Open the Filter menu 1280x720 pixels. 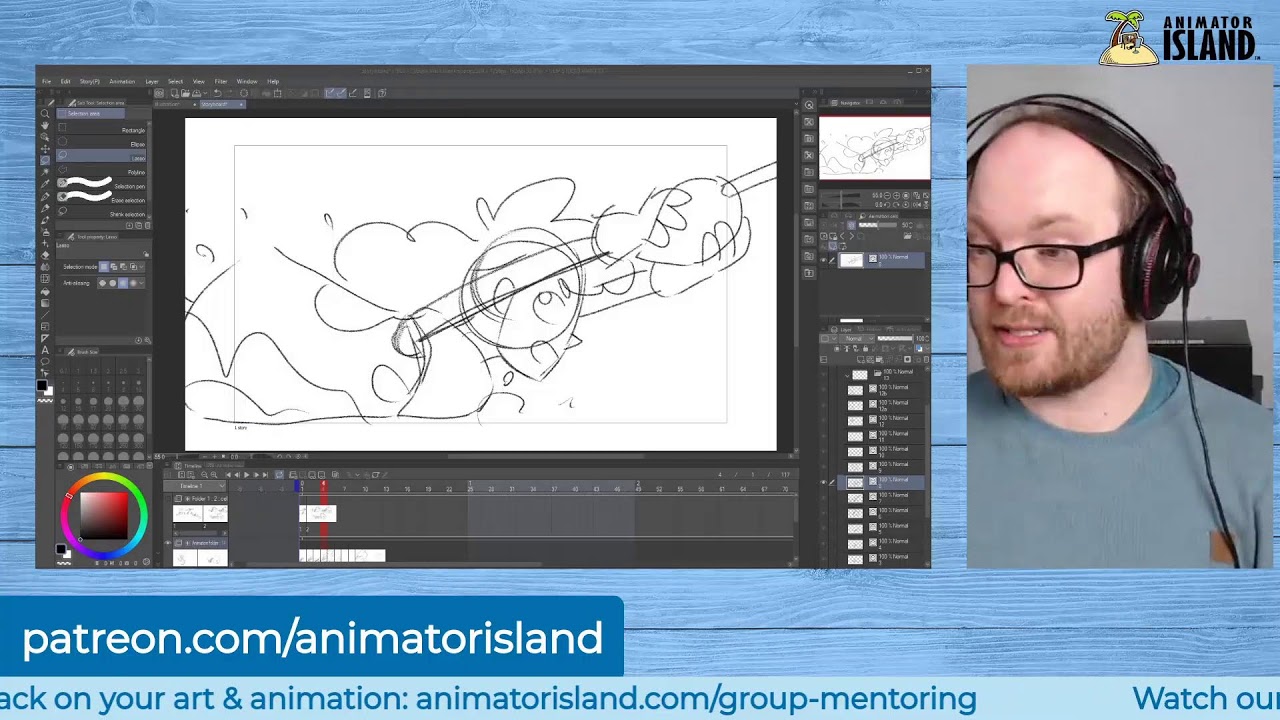coord(221,81)
